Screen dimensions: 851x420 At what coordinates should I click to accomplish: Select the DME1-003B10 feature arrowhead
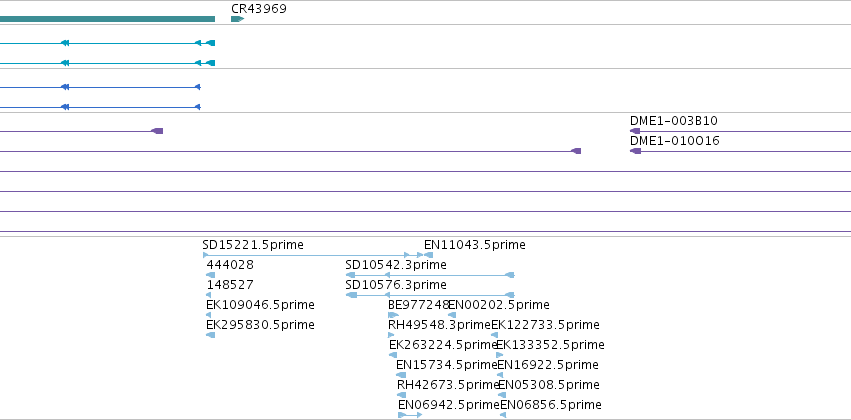(x=635, y=131)
